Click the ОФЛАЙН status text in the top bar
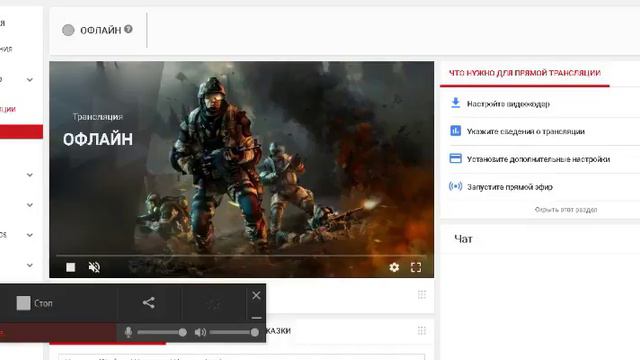640x360 pixels. (100, 30)
